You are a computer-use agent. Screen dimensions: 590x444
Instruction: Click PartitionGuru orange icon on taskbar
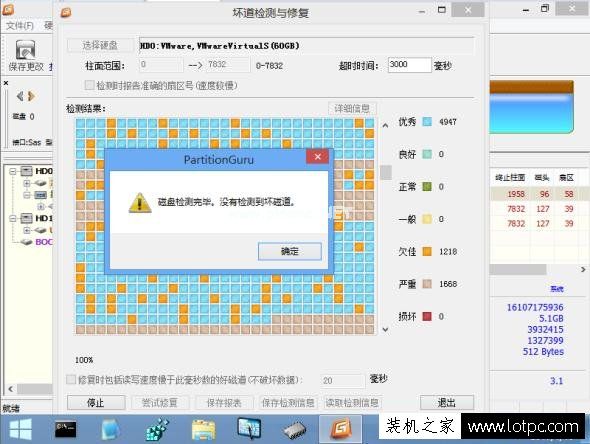(341, 429)
